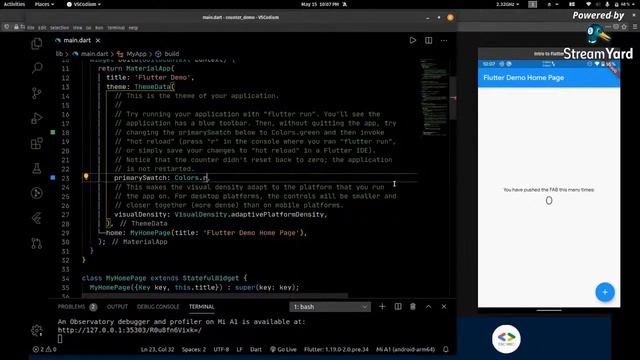Image resolution: width=640 pixels, height=360 pixels.
Task: Open the Selection menu
Action: pyautogui.click(x=60, y=28)
